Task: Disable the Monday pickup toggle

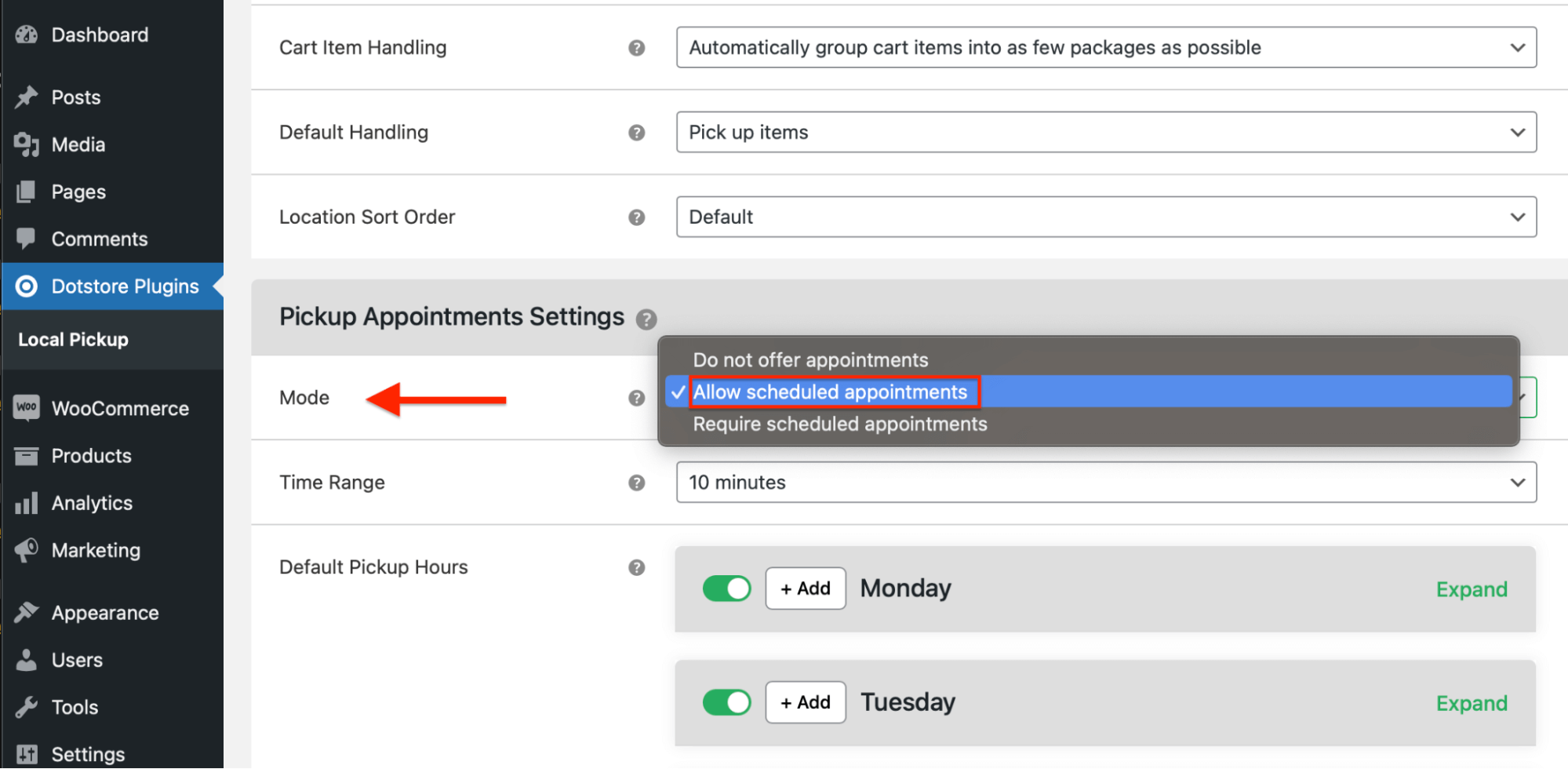Action: pos(726,588)
